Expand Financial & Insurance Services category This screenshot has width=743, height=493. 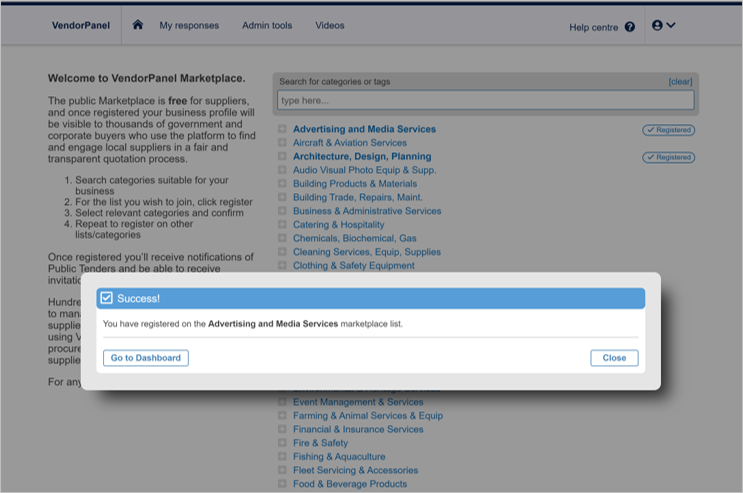282,429
